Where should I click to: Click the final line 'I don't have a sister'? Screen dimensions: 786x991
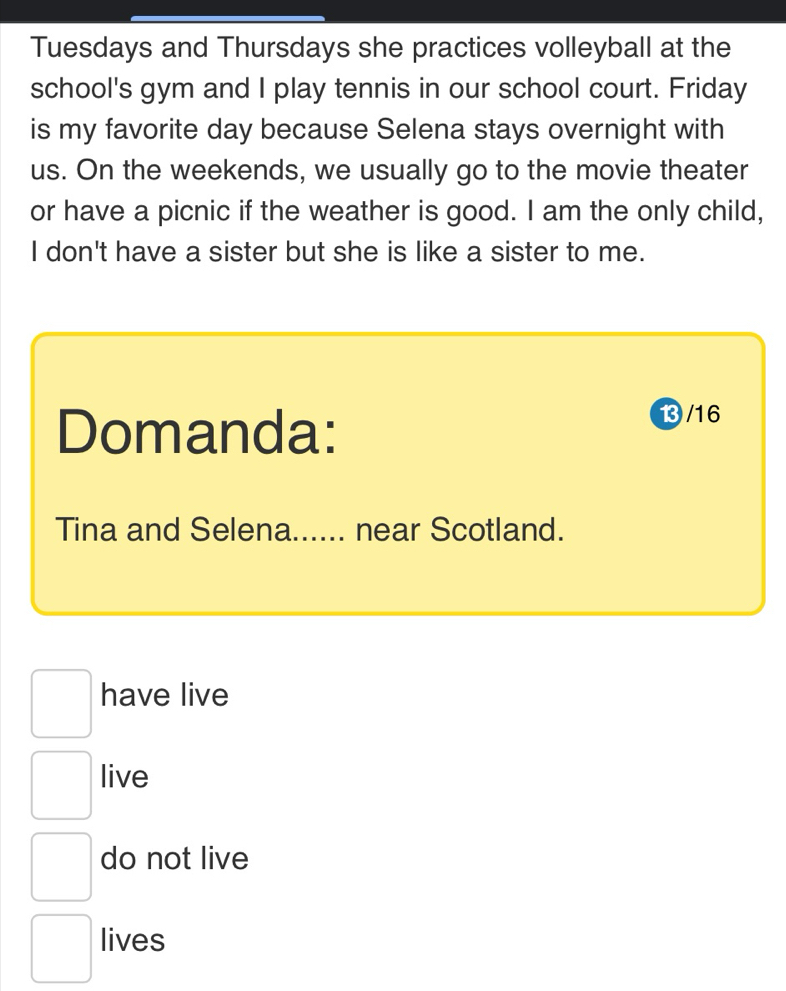(x=338, y=252)
